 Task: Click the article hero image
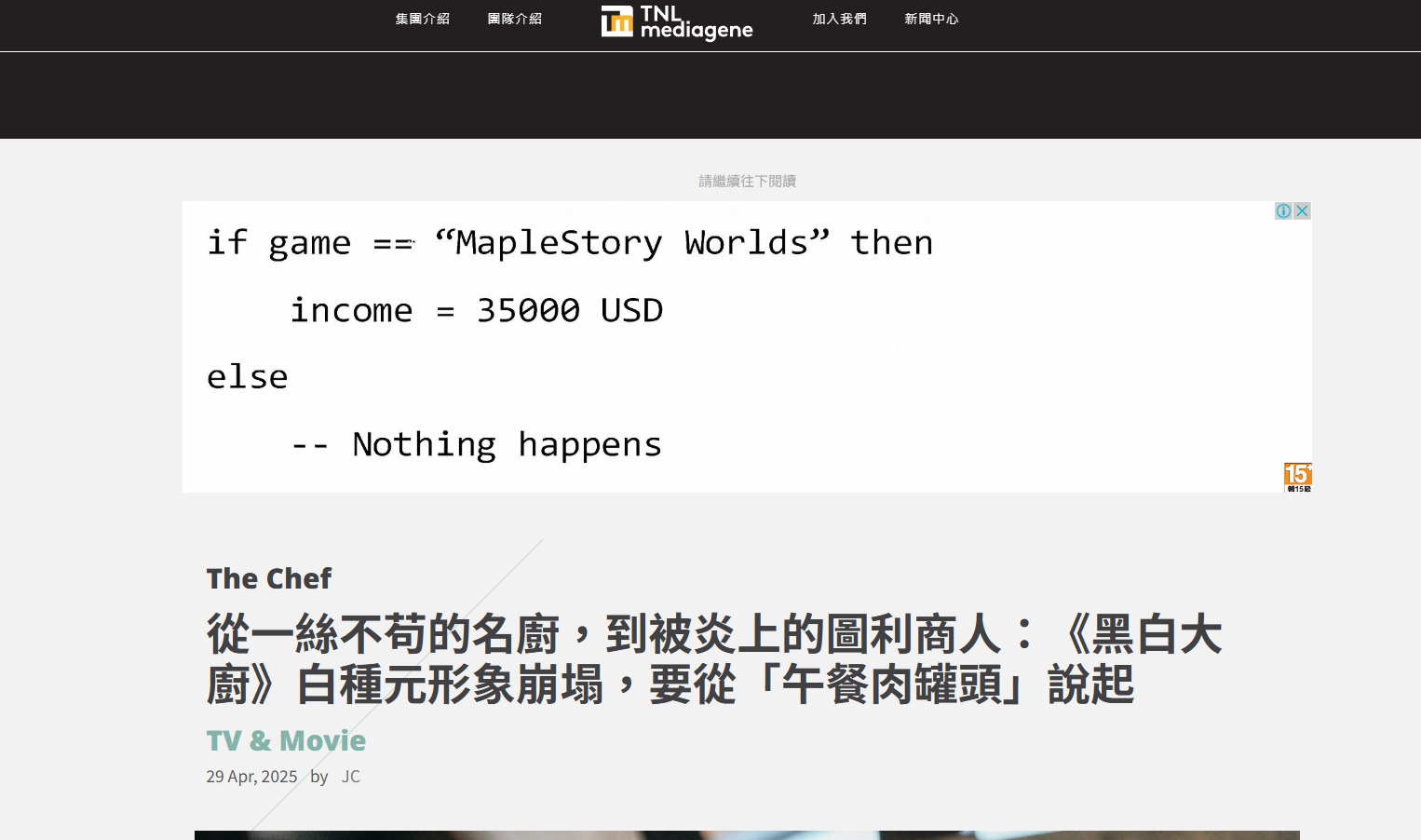click(x=747, y=835)
